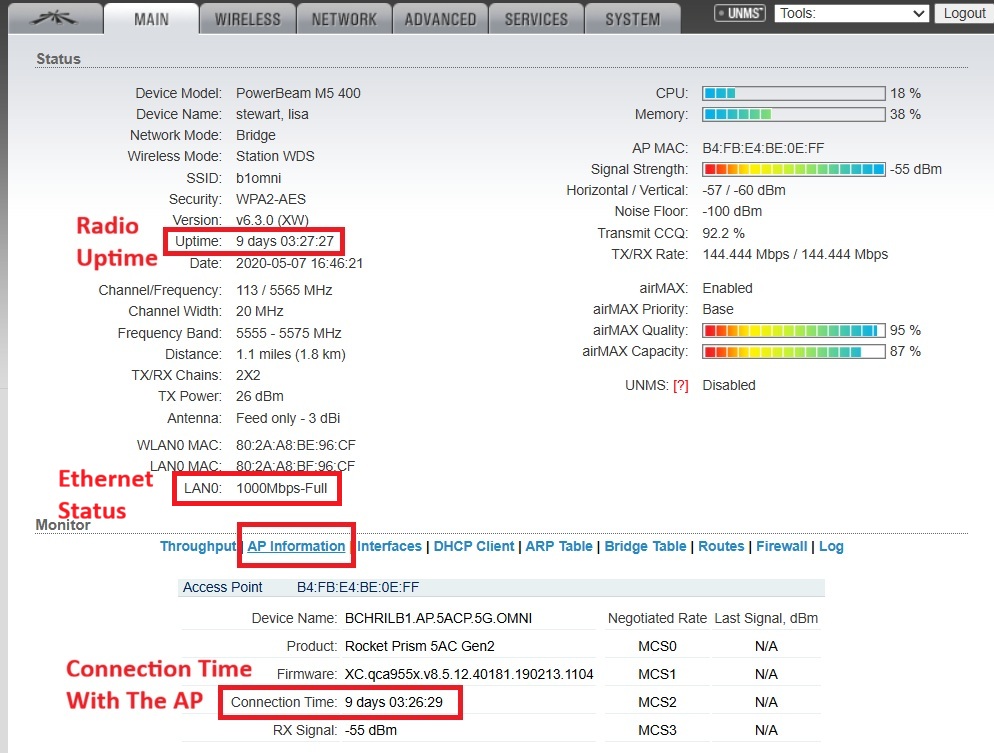The width and height of the screenshot is (994, 753).
Task: Switch to the SYSTEM tab
Action: (x=632, y=19)
